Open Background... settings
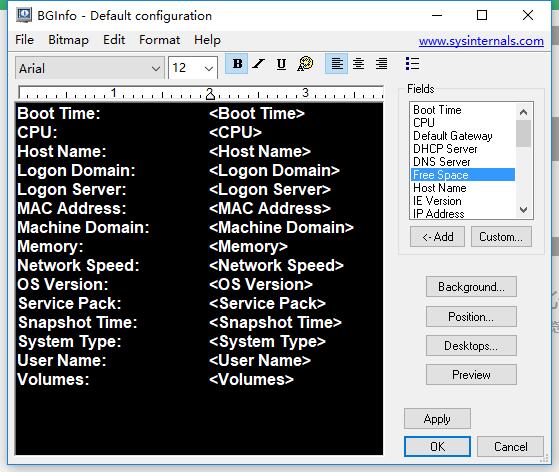Screen dimensions: 559x472 click(471, 287)
